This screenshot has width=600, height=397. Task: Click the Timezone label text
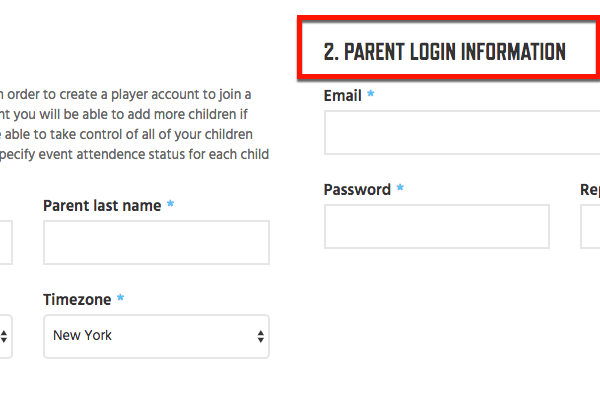(x=77, y=299)
